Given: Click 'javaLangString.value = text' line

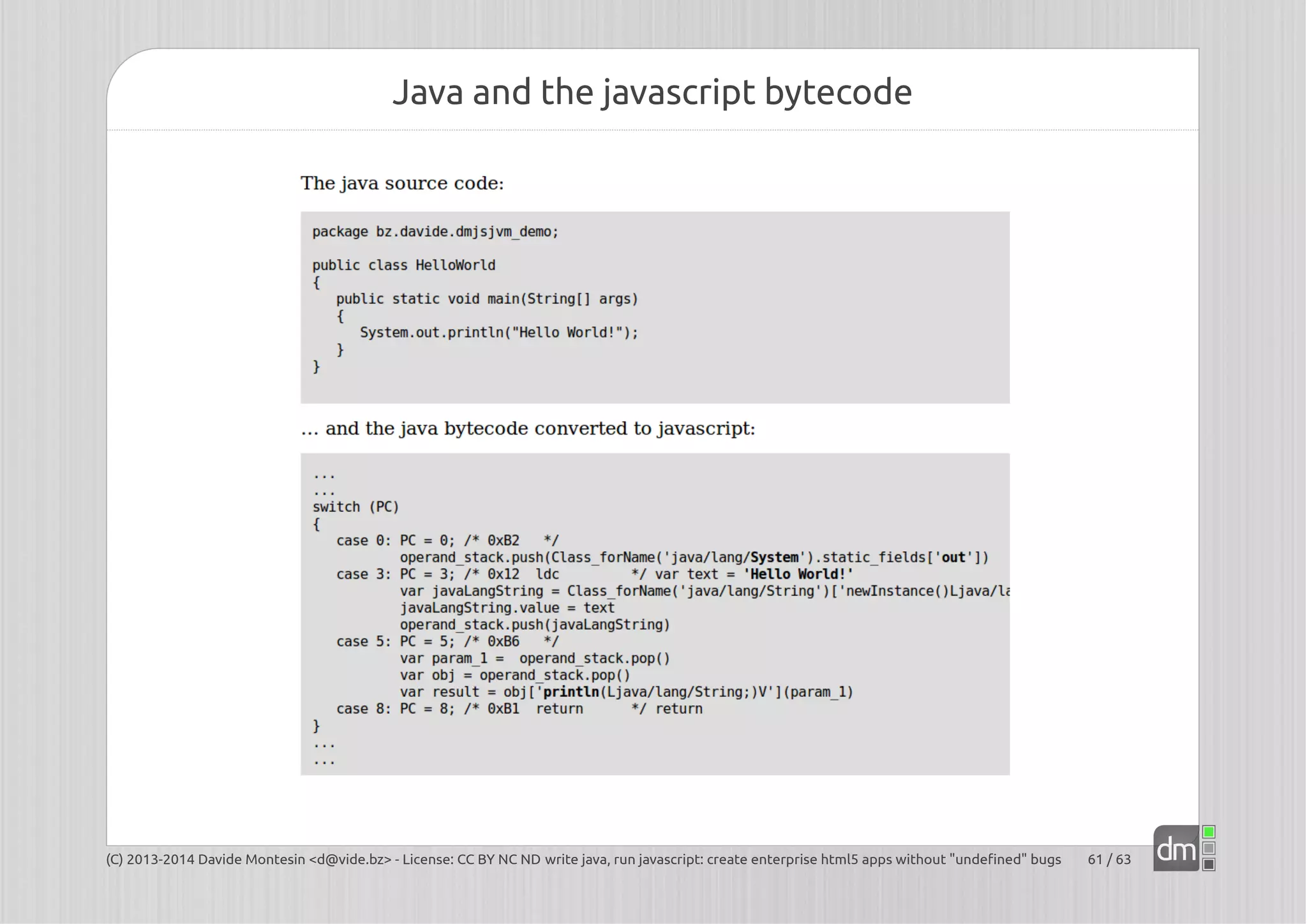Looking at the screenshot, I should point(507,608).
